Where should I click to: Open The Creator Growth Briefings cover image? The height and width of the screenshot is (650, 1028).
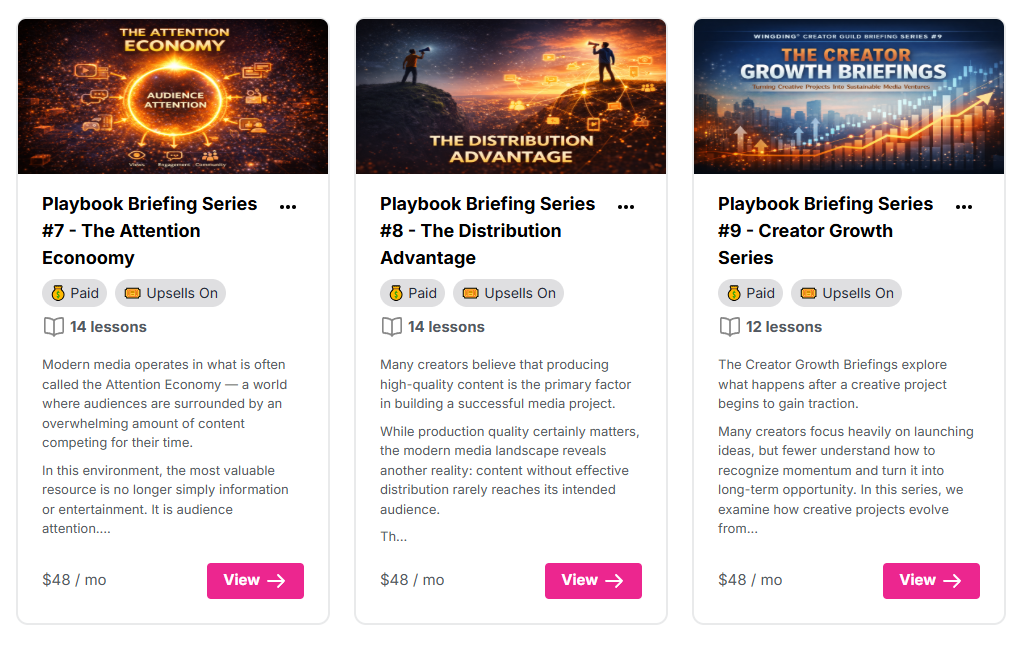pyautogui.click(x=849, y=96)
